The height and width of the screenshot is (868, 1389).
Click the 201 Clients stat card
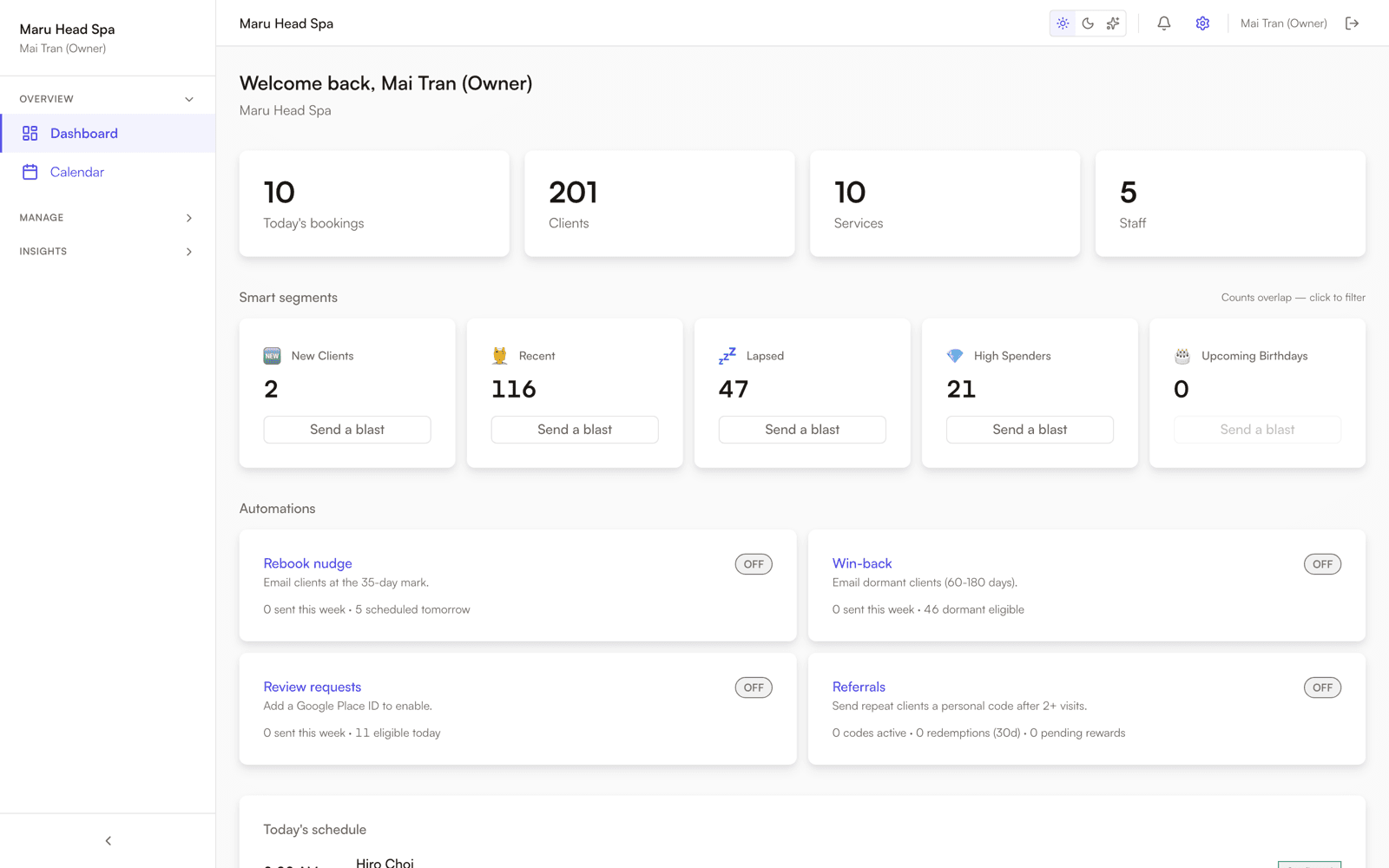click(x=660, y=204)
